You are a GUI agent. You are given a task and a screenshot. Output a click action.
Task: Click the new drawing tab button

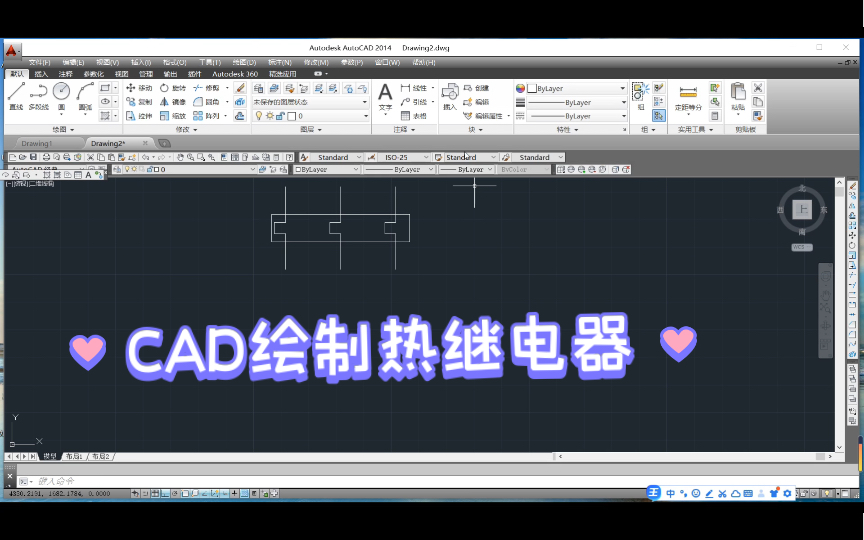164,143
